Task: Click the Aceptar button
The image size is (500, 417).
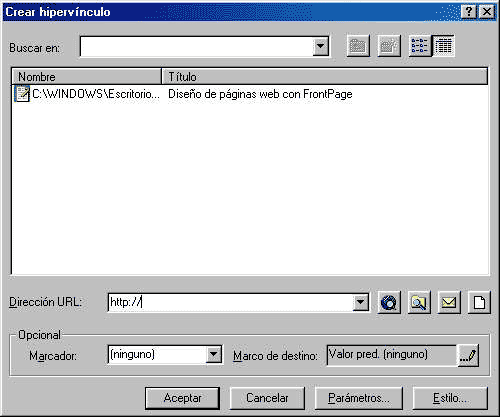Action: pos(182,398)
